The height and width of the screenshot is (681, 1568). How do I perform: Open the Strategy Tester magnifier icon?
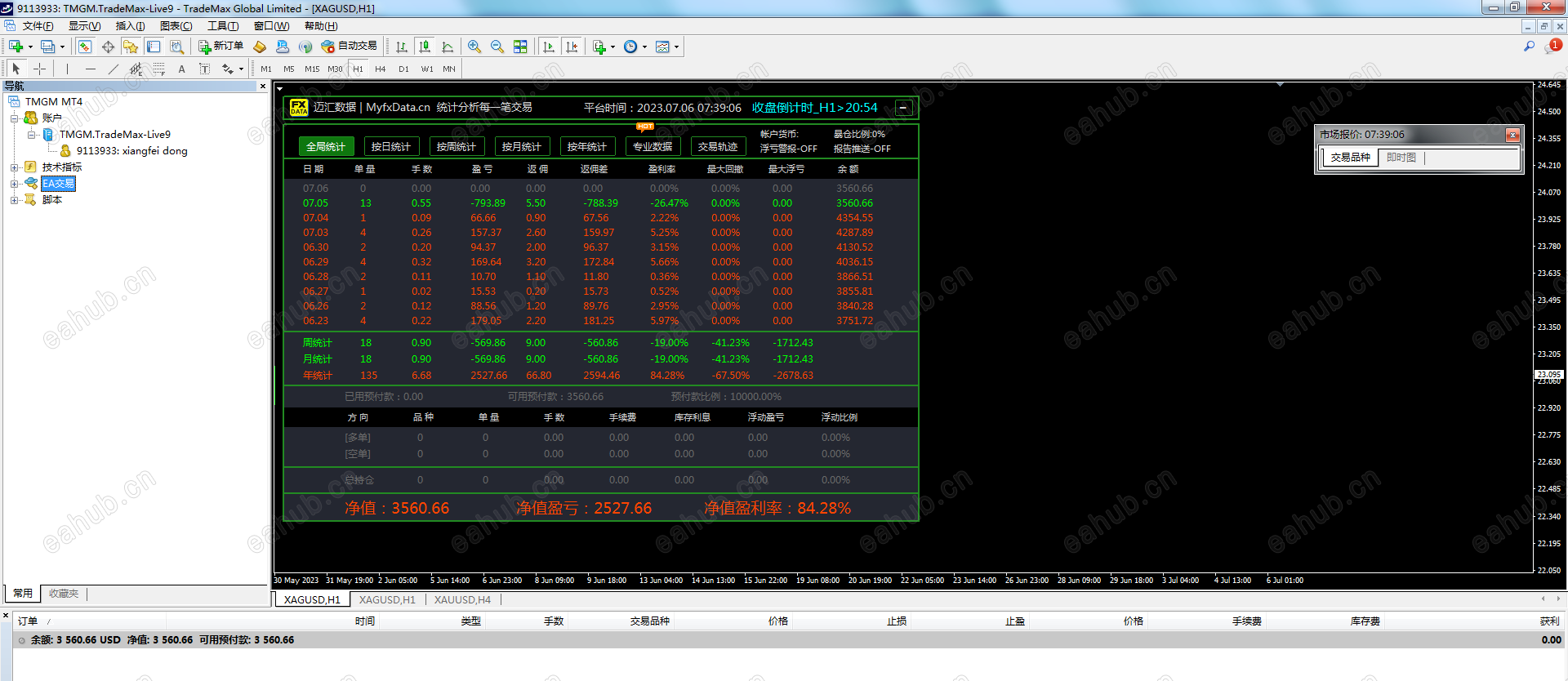(x=176, y=47)
